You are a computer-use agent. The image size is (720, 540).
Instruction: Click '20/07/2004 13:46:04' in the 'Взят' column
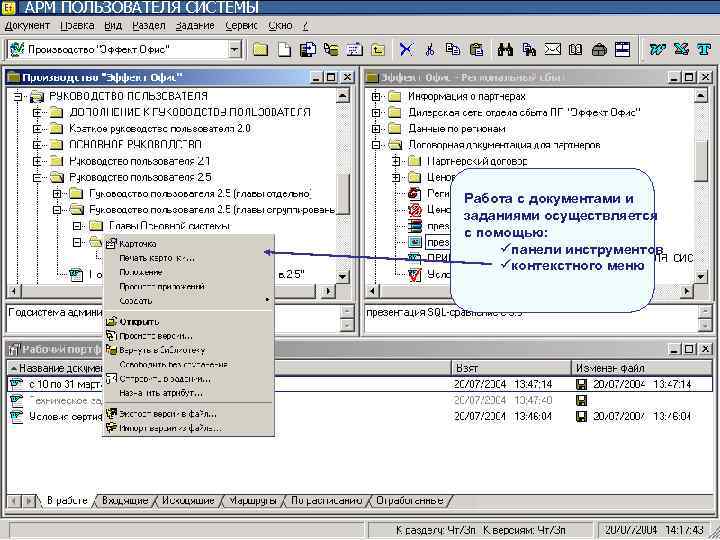503,416
